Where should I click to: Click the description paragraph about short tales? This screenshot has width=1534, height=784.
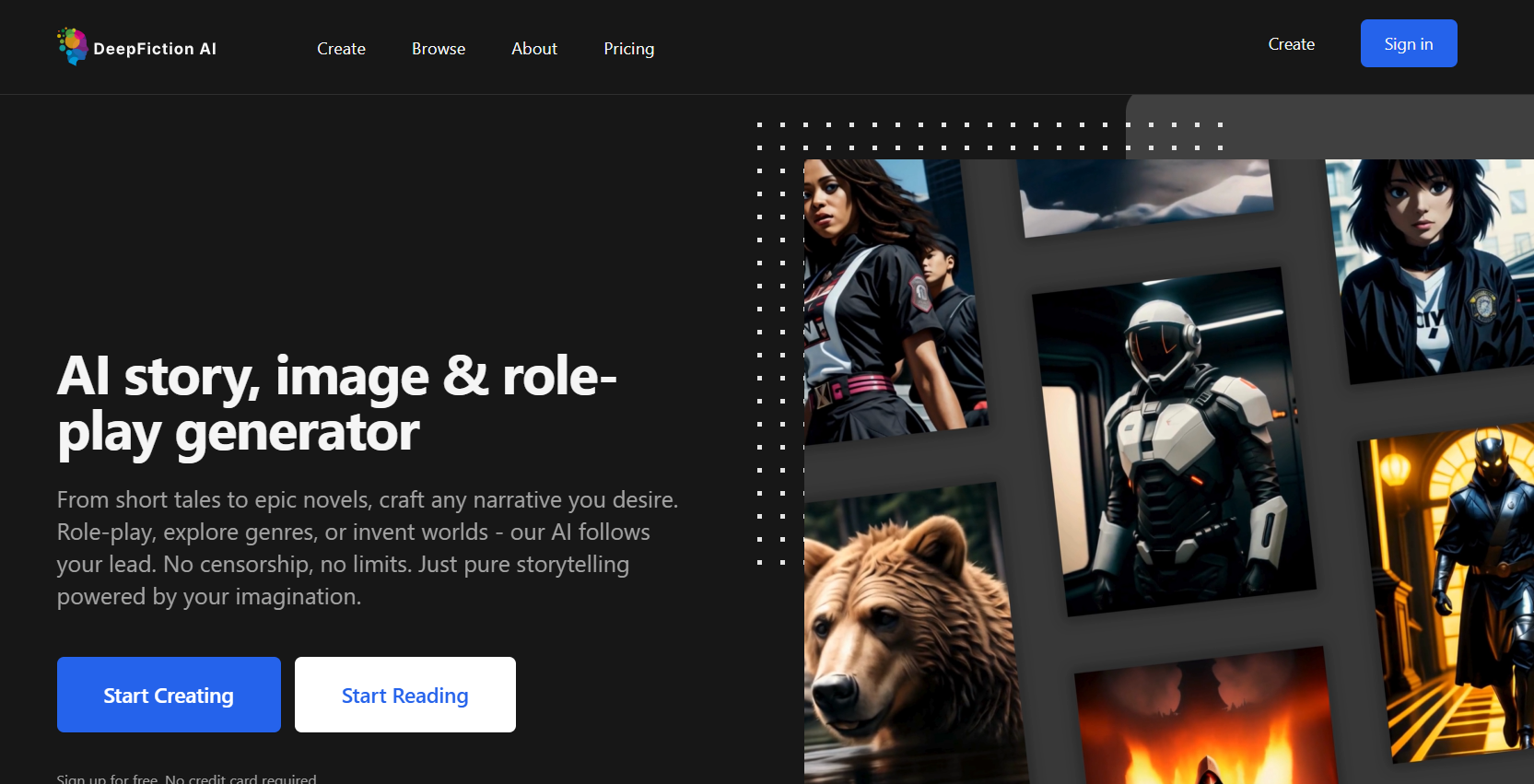pos(367,548)
